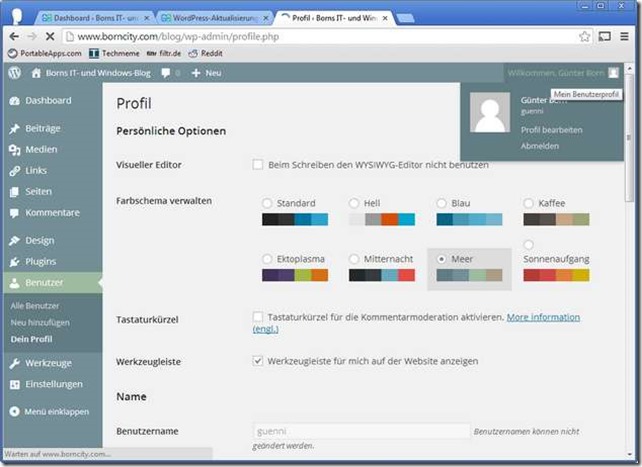Collapse the menu via Menü einklappen
The width and height of the screenshot is (642, 467).
49,411
